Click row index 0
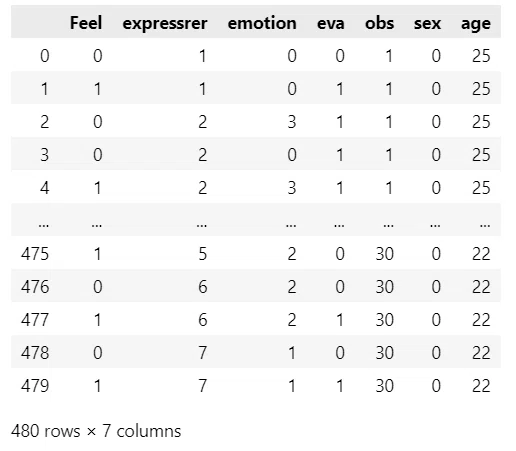516x451 pixels. point(45,56)
